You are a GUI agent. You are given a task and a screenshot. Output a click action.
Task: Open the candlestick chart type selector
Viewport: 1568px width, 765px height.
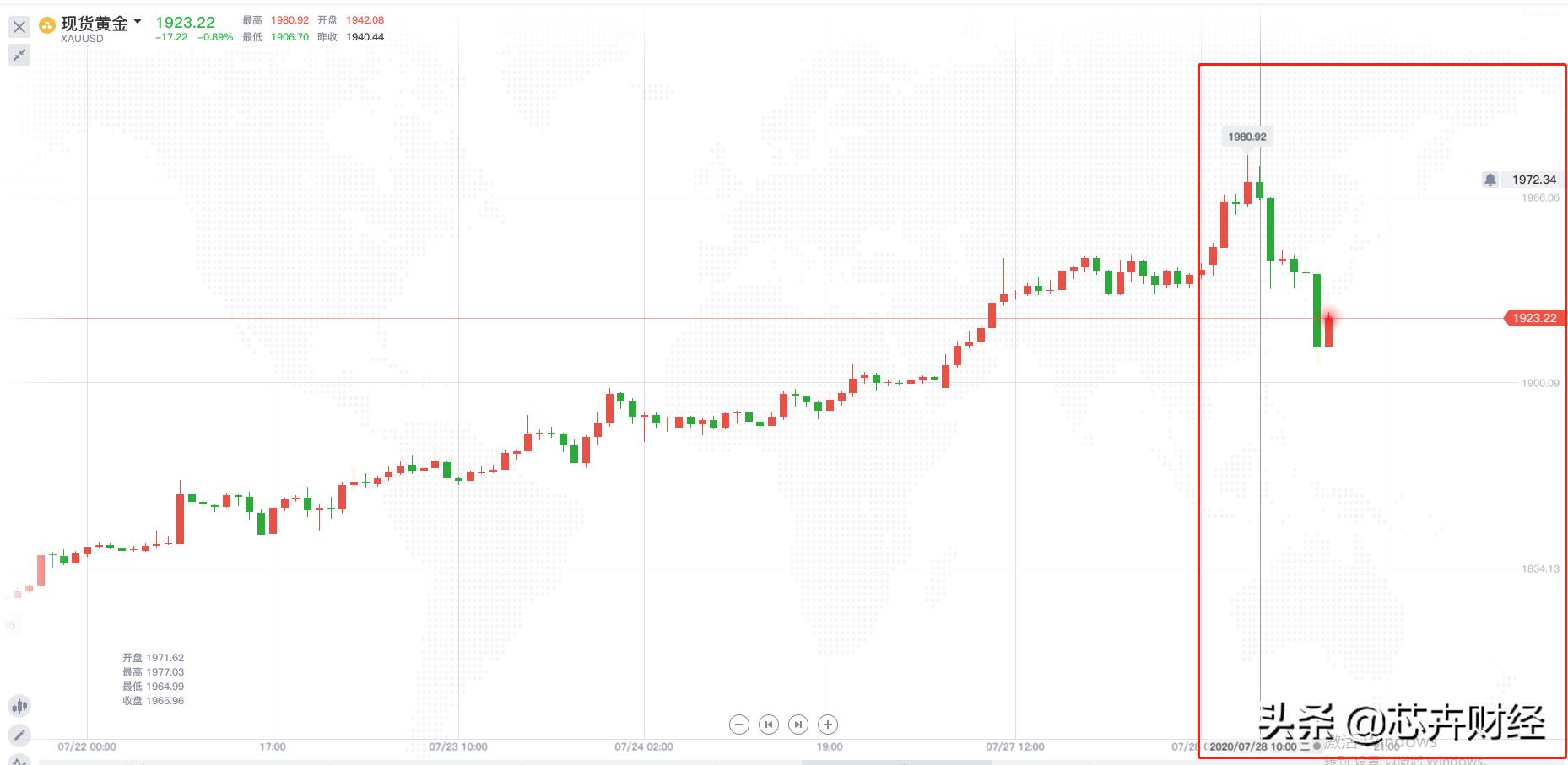click(x=19, y=706)
